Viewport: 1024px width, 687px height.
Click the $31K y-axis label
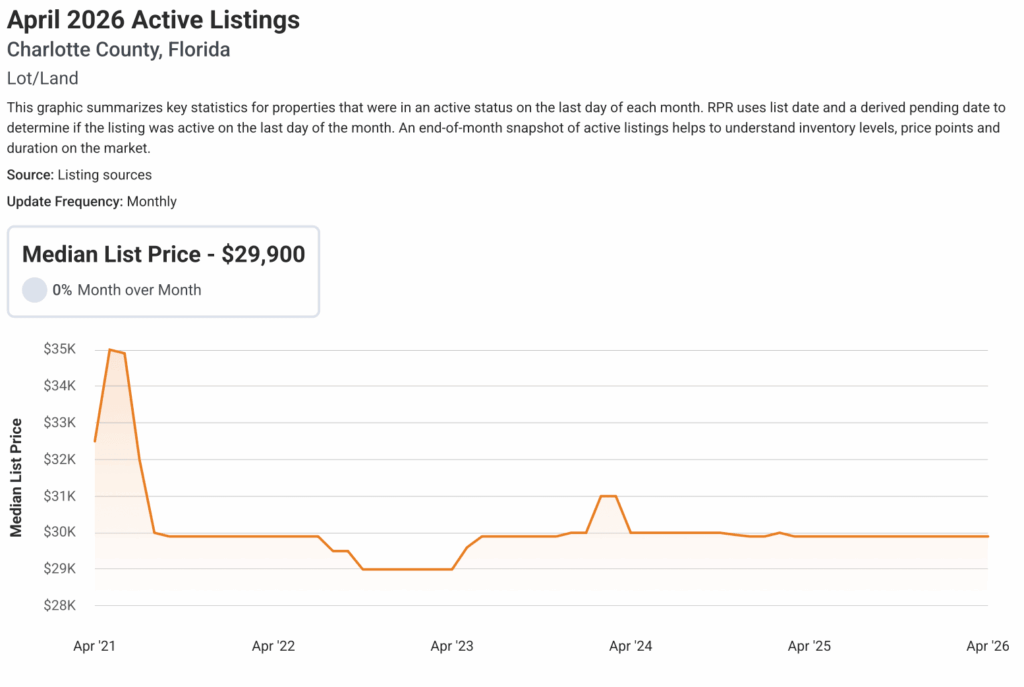pos(59,496)
